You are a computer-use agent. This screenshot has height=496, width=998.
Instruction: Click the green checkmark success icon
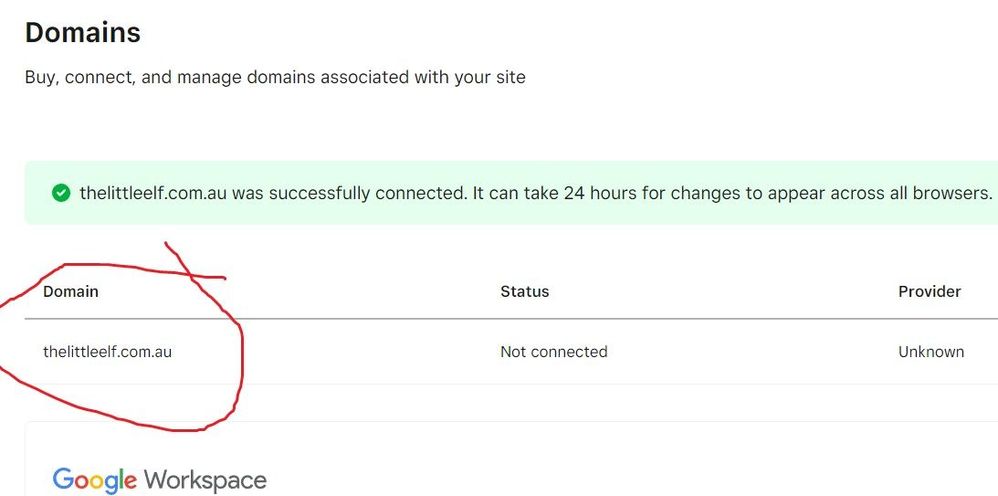tap(61, 193)
